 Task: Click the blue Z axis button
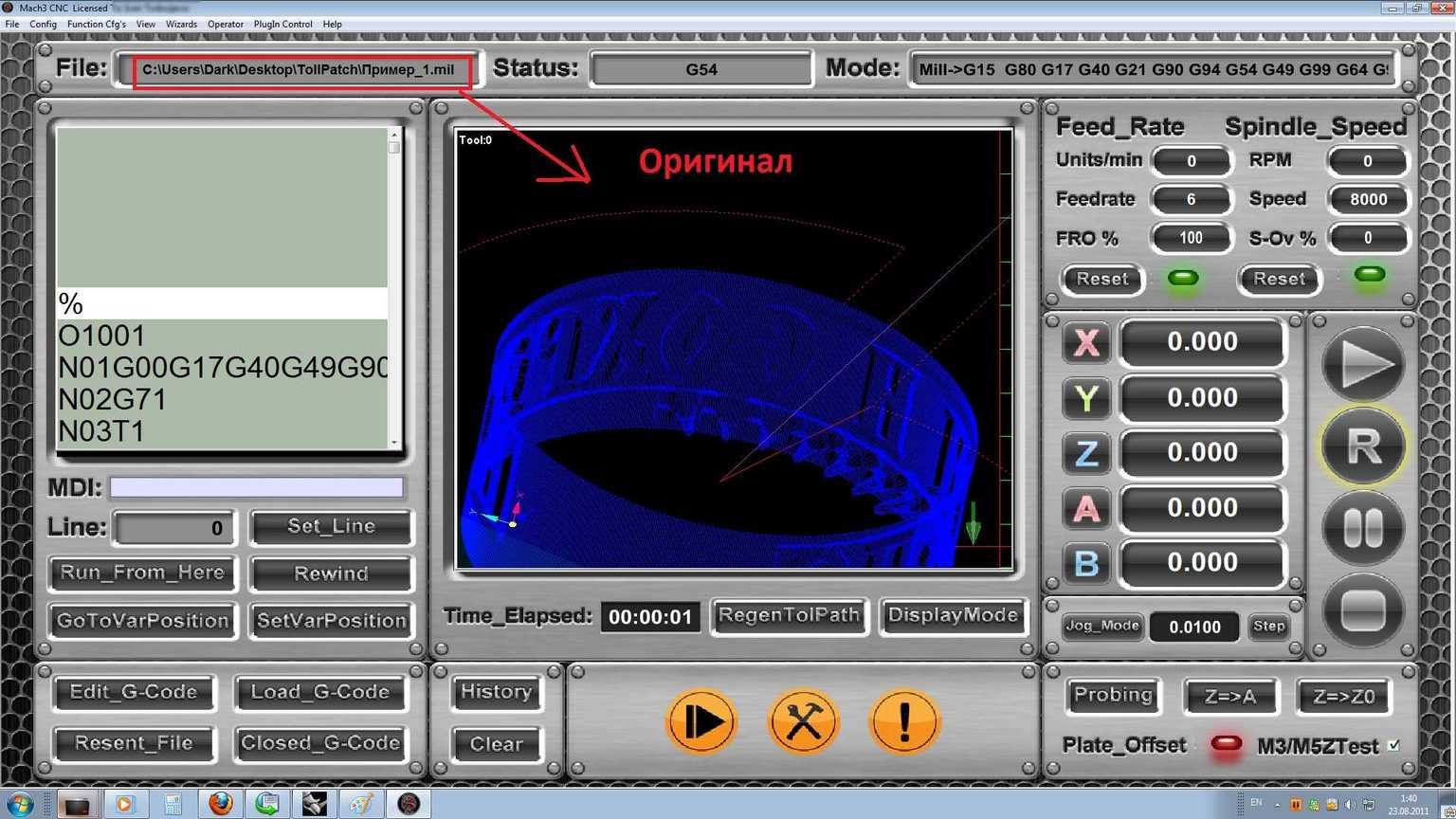click(1086, 453)
